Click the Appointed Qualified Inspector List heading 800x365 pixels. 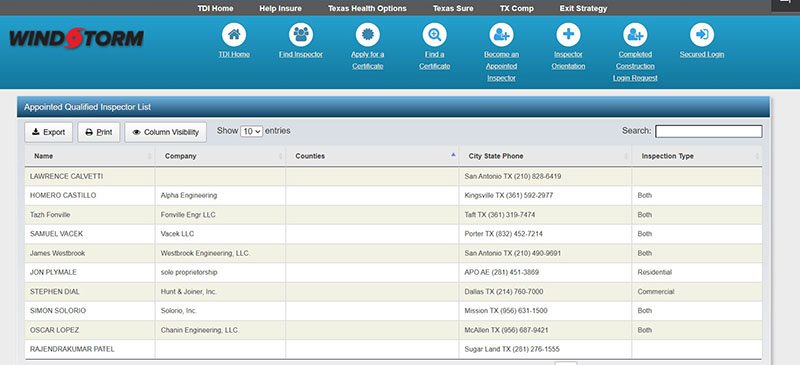(87, 107)
